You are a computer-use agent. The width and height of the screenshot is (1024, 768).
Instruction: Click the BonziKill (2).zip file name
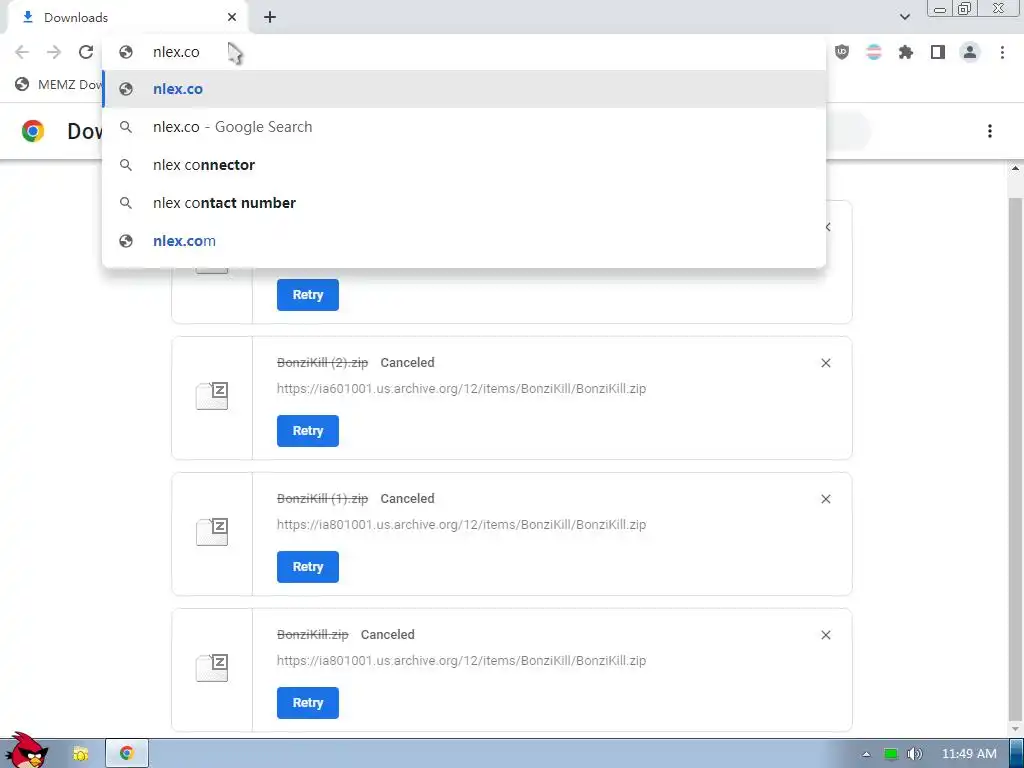click(323, 362)
